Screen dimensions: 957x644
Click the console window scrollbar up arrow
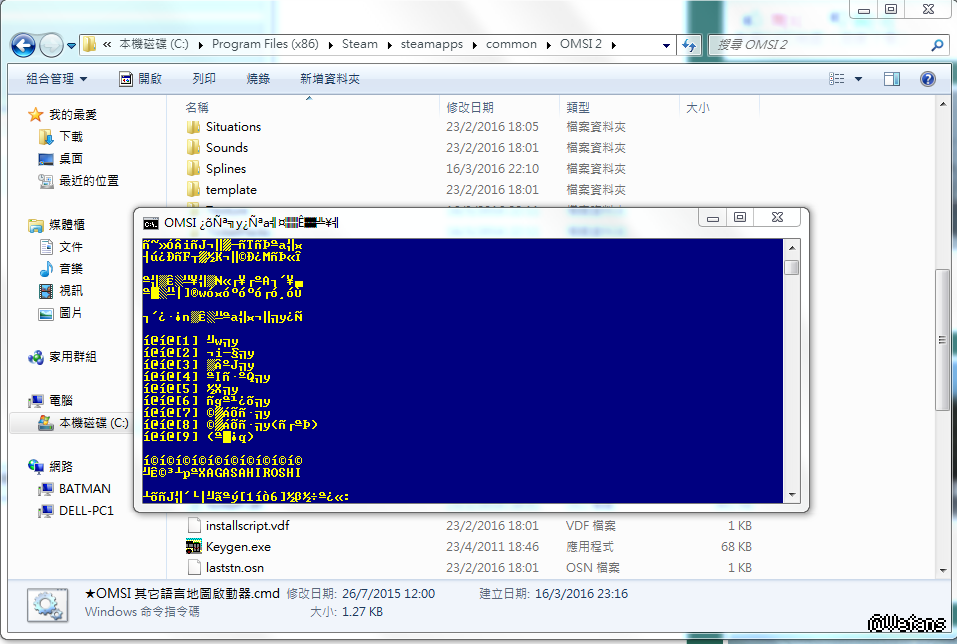point(792,247)
